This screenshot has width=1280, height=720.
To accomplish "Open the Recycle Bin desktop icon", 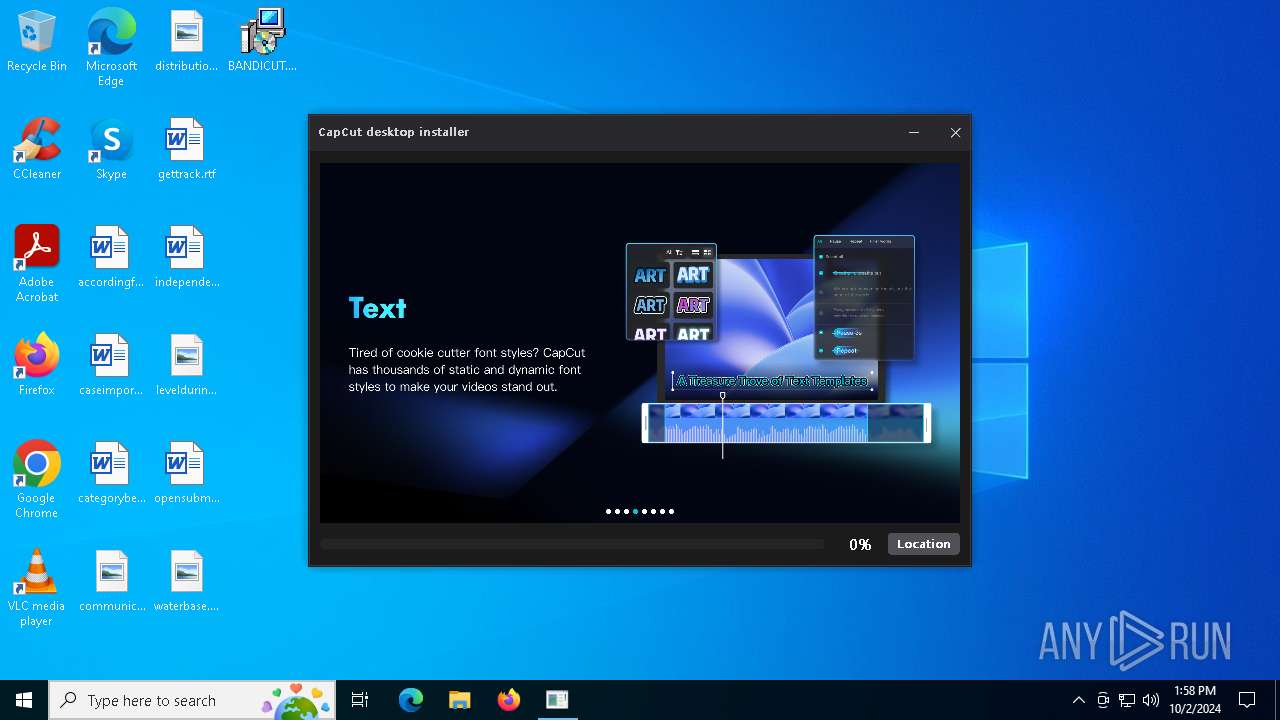I will click(x=37, y=42).
